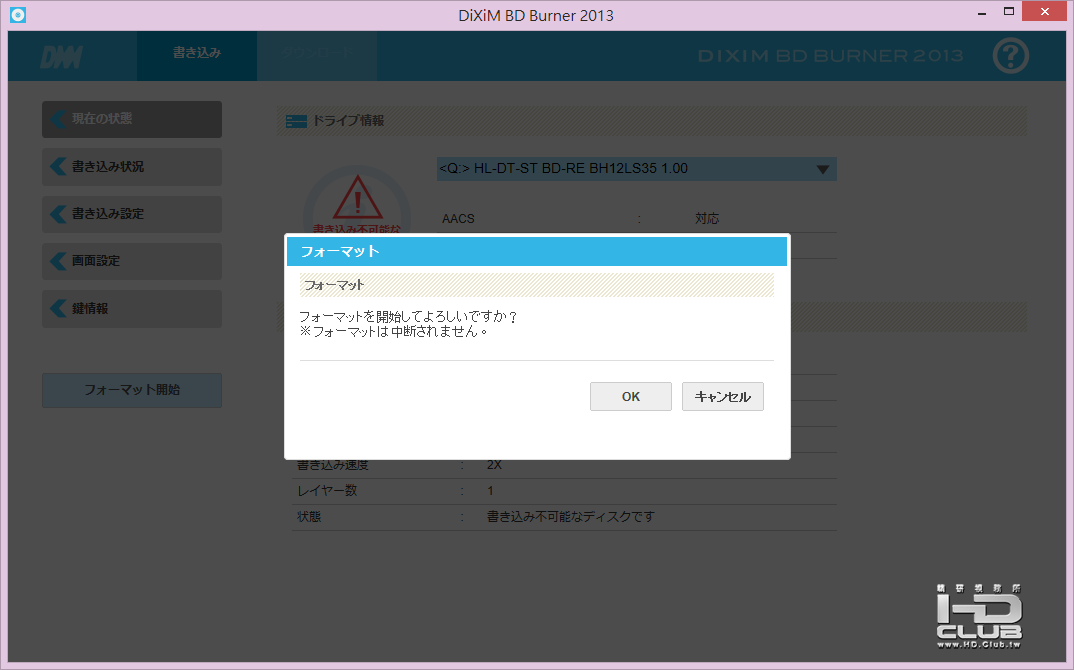
Task: Switch to the dimmed ダウンロード tab
Action: (317, 55)
